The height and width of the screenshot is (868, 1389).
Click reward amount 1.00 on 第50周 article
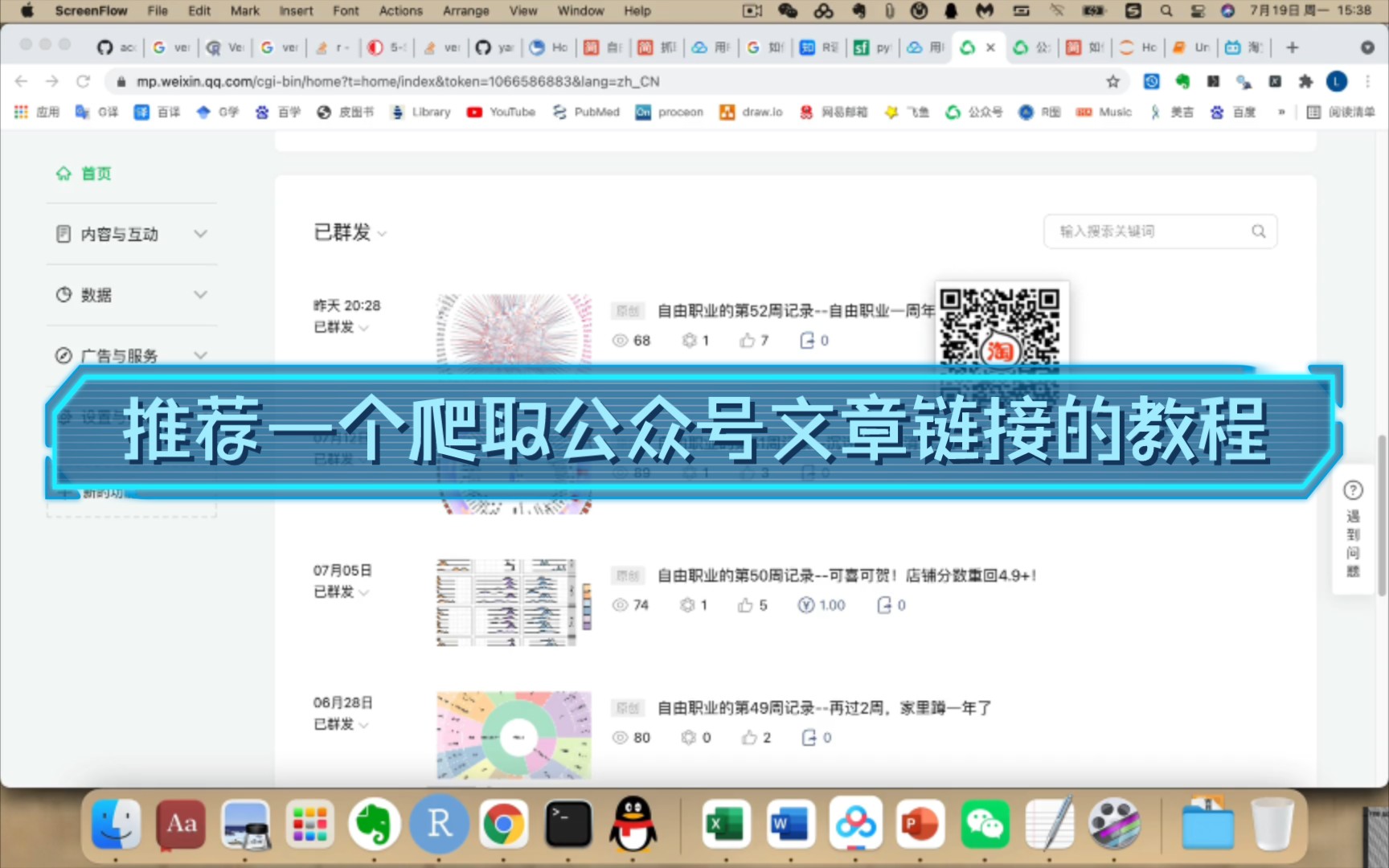pyautogui.click(x=822, y=605)
